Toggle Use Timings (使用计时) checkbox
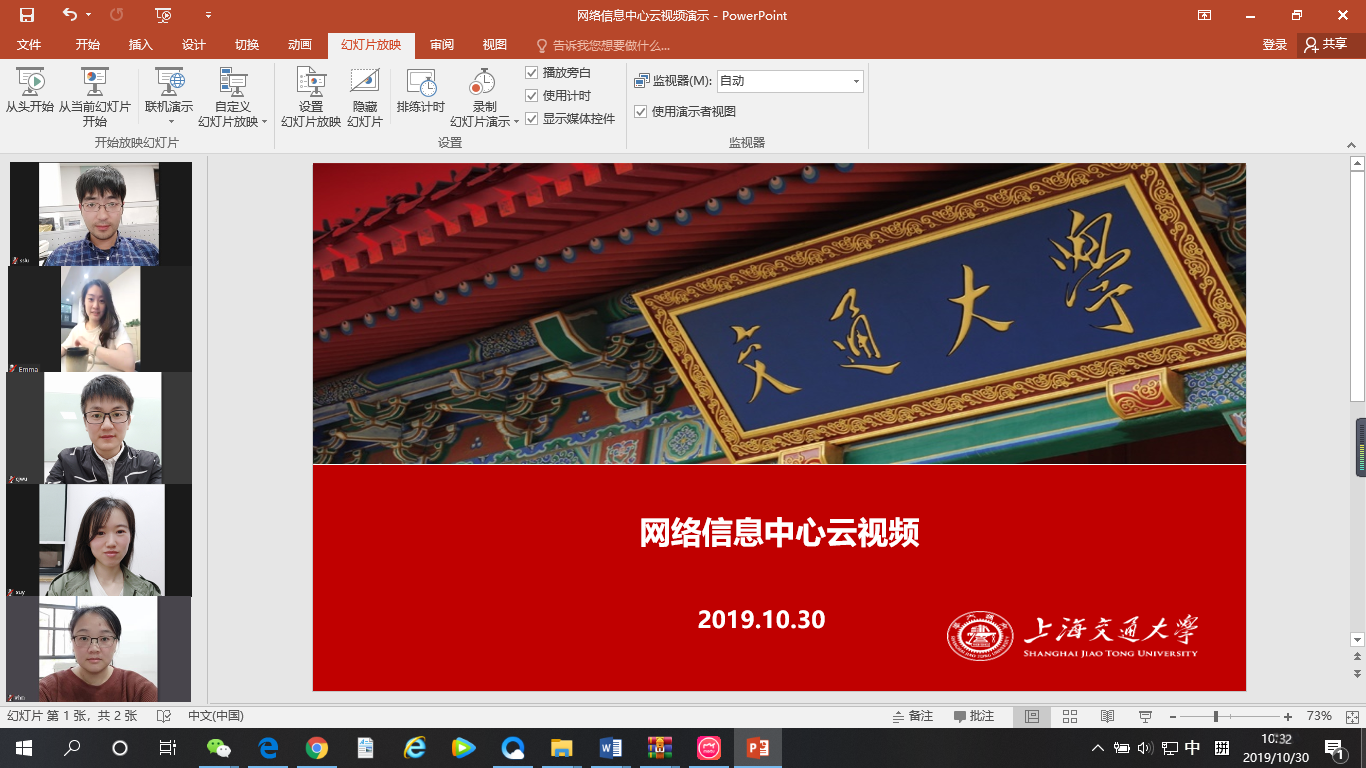 coord(532,95)
